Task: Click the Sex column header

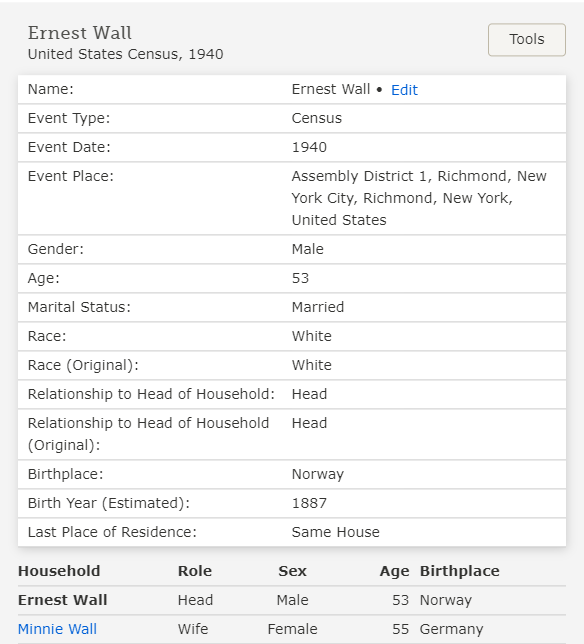Action: tap(292, 571)
